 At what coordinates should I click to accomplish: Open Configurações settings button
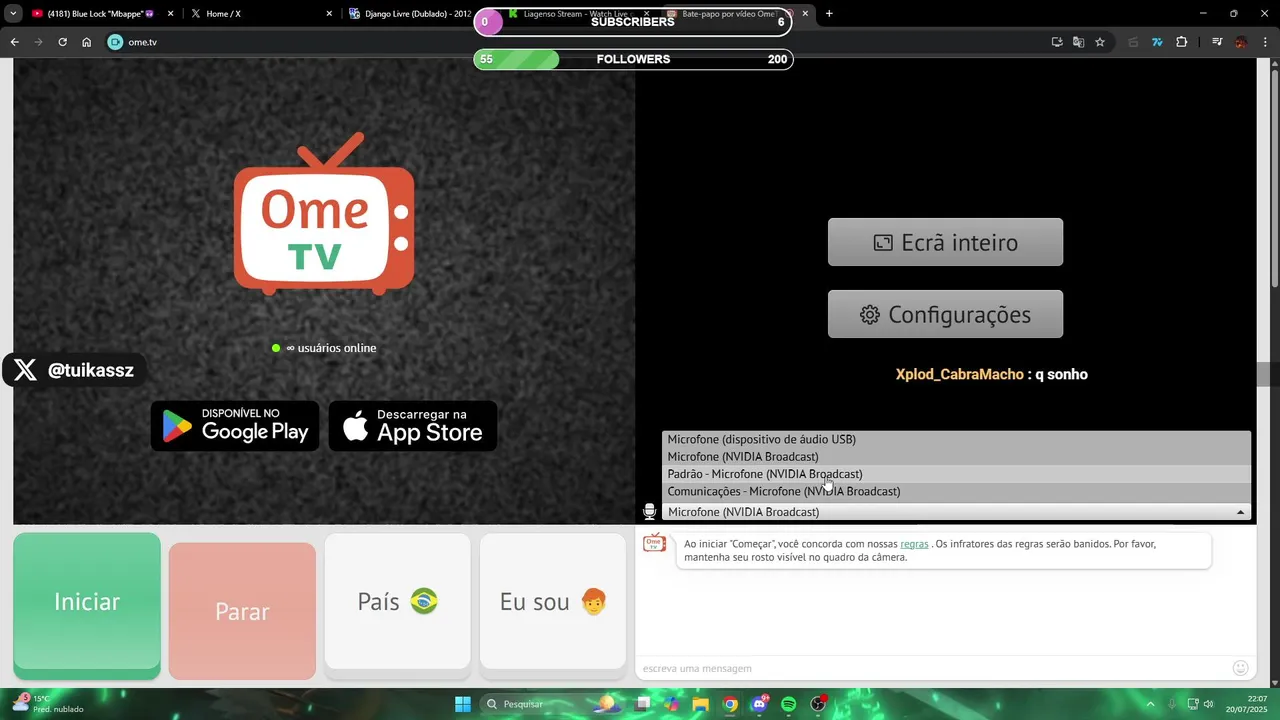pos(945,314)
